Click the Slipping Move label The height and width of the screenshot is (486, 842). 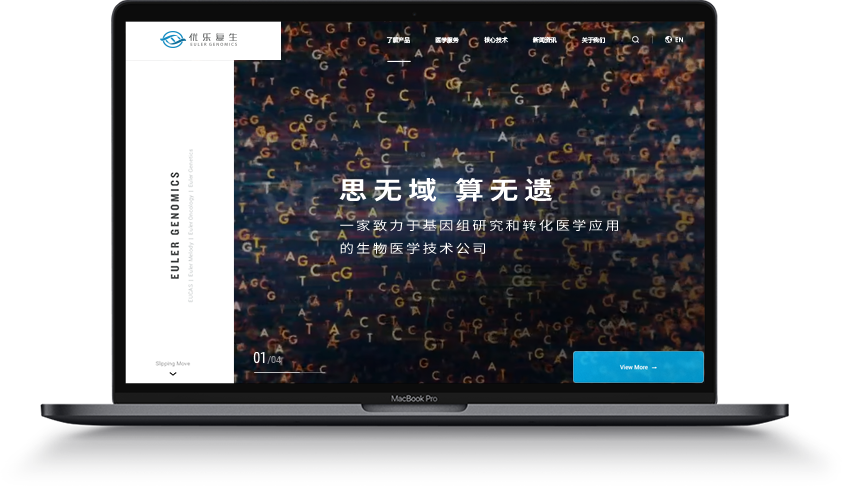click(x=173, y=363)
